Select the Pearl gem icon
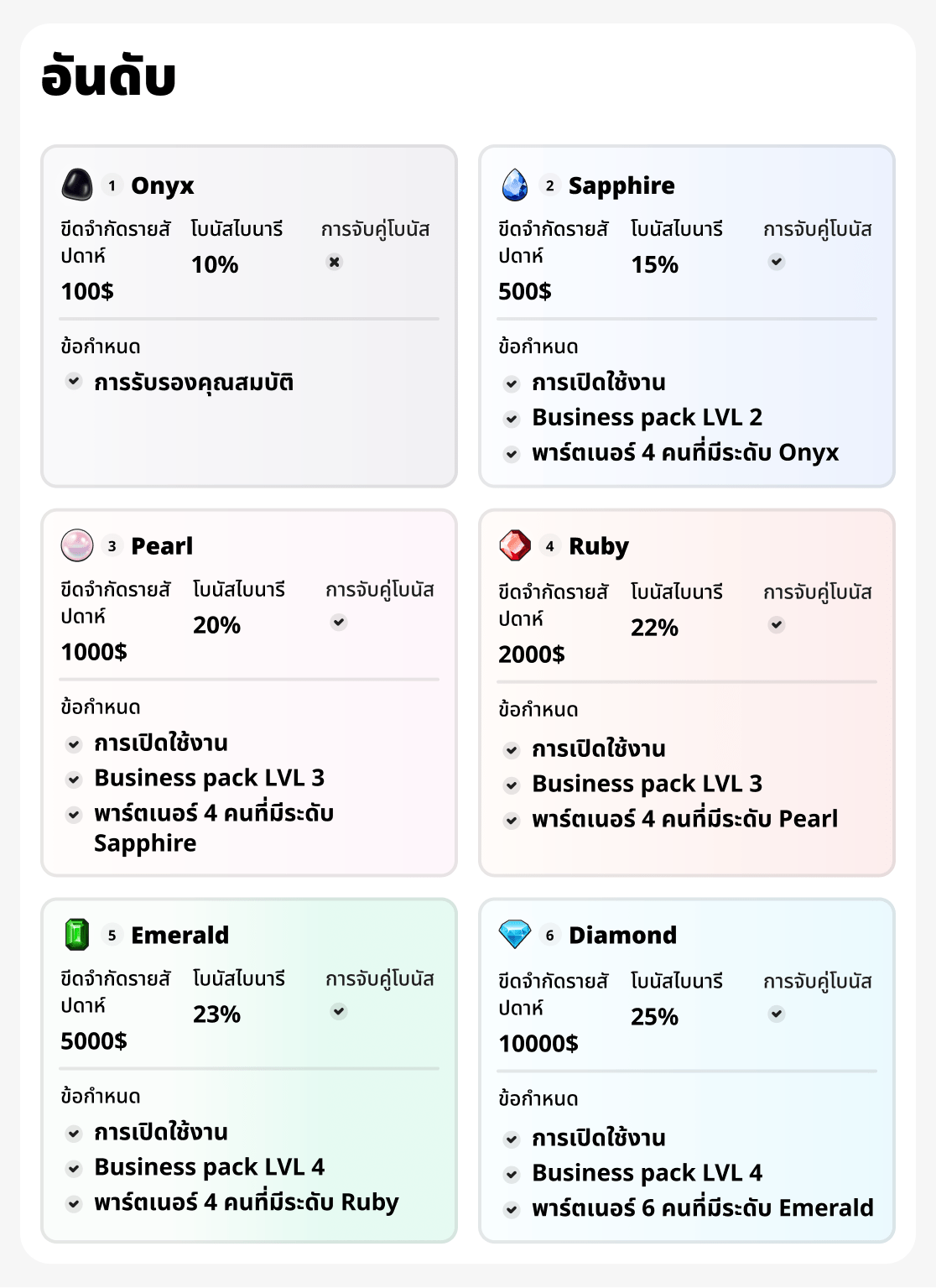936x1288 pixels. (x=78, y=545)
